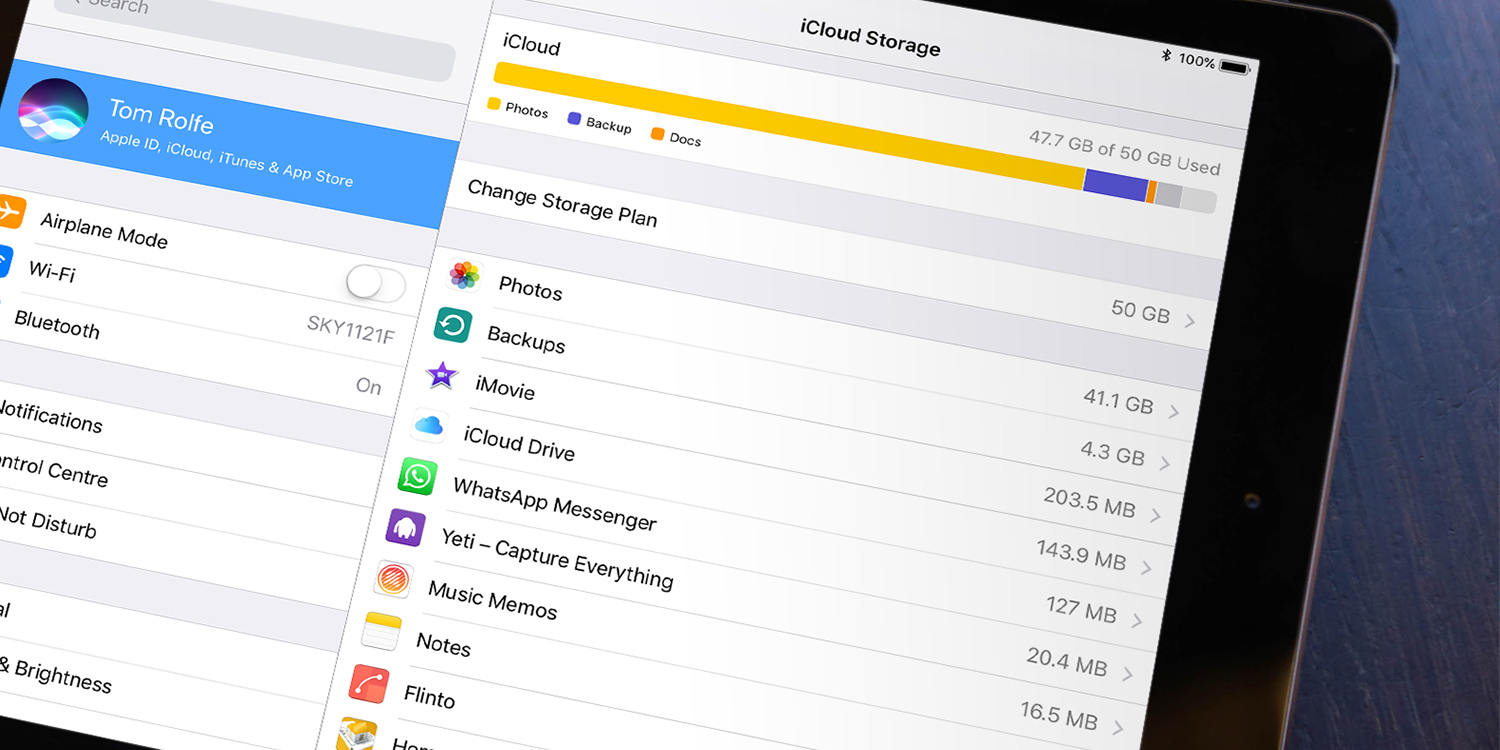Tap the Yeti app icon
Screen dimensions: 1500x750
(x=405, y=527)
